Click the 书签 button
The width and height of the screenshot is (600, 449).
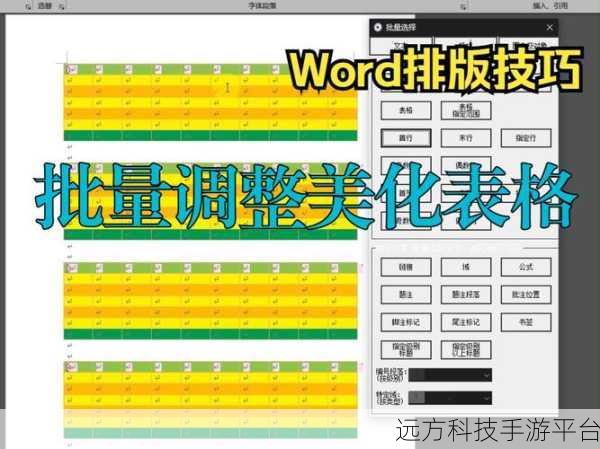tap(526, 322)
